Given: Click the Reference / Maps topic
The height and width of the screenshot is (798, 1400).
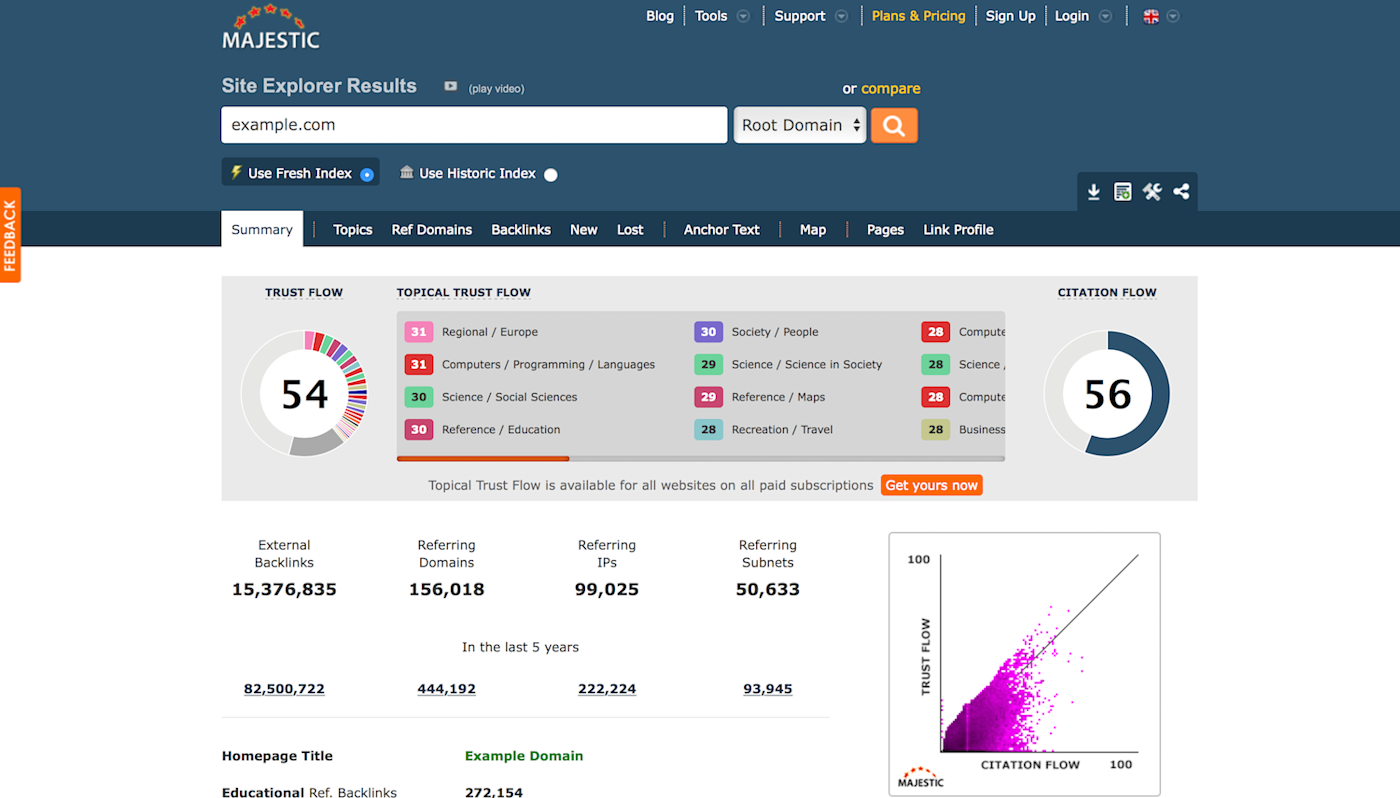Looking at the screenshot, I should click(779, 397).
